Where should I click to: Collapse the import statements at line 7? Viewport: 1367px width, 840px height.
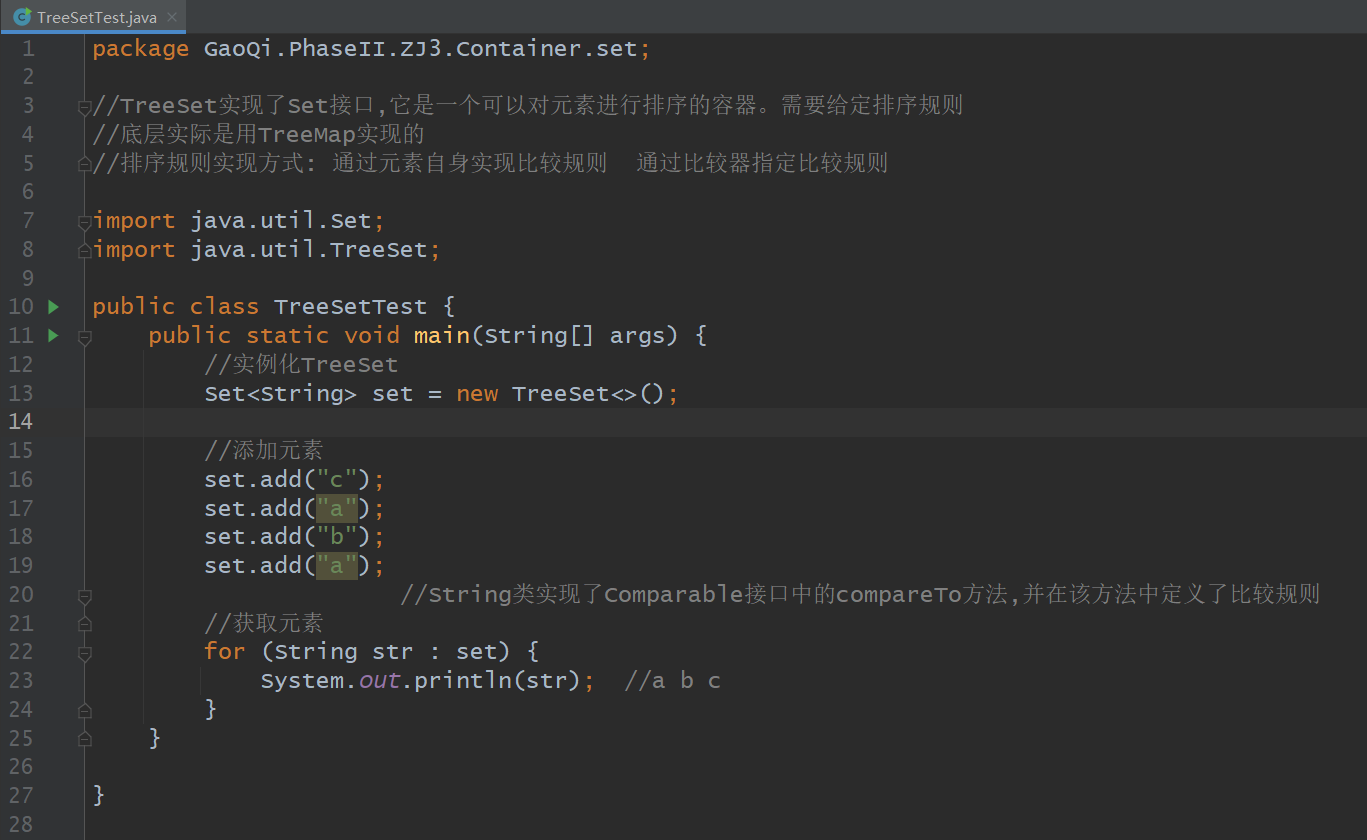pyautogui.click(x=85, y=222)
